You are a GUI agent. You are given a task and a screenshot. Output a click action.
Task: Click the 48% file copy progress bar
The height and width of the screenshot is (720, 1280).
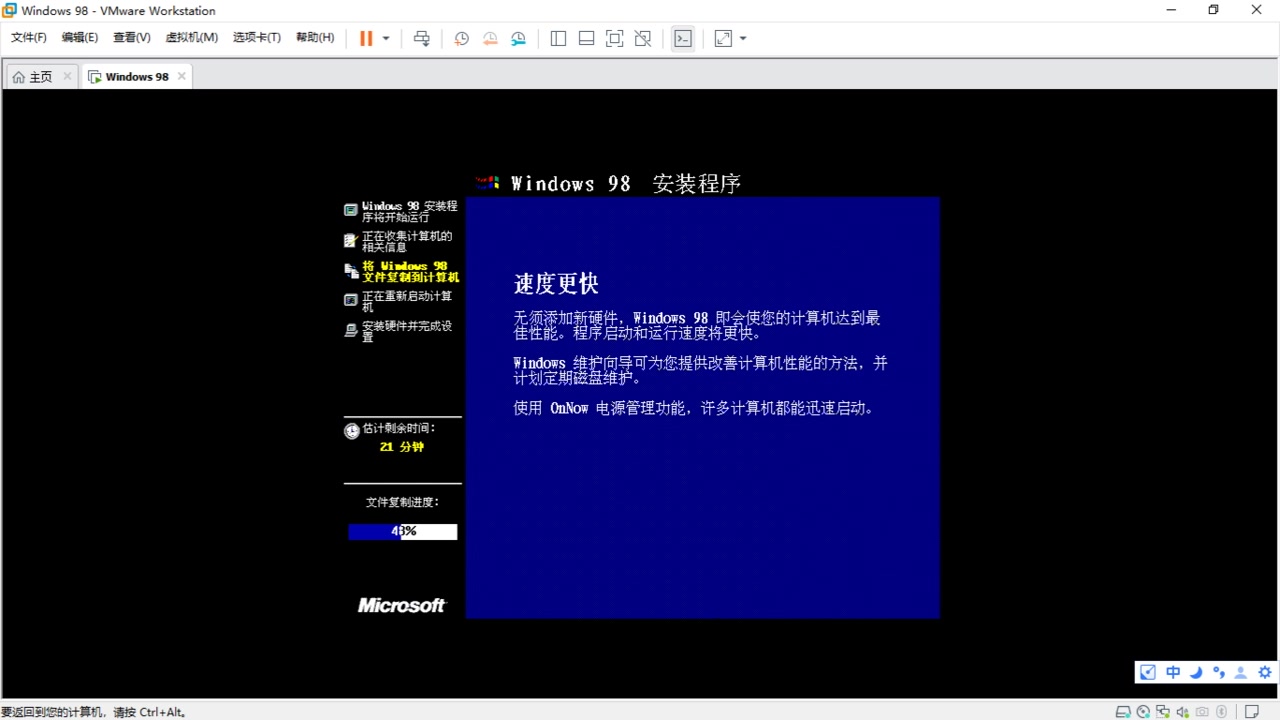(402, 531)
